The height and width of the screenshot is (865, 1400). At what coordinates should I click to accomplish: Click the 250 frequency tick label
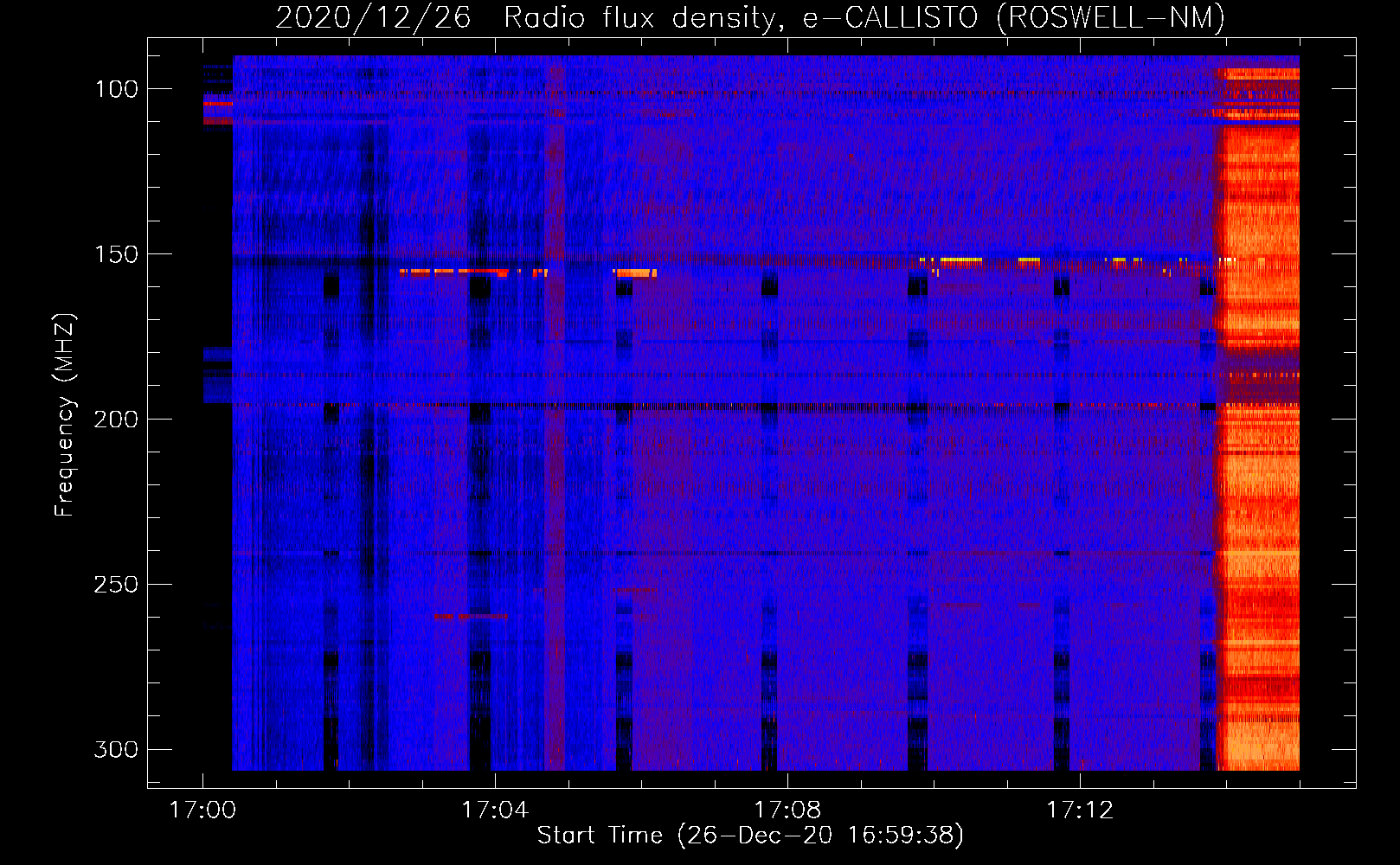pyautogui.click(x=116, y=585)
